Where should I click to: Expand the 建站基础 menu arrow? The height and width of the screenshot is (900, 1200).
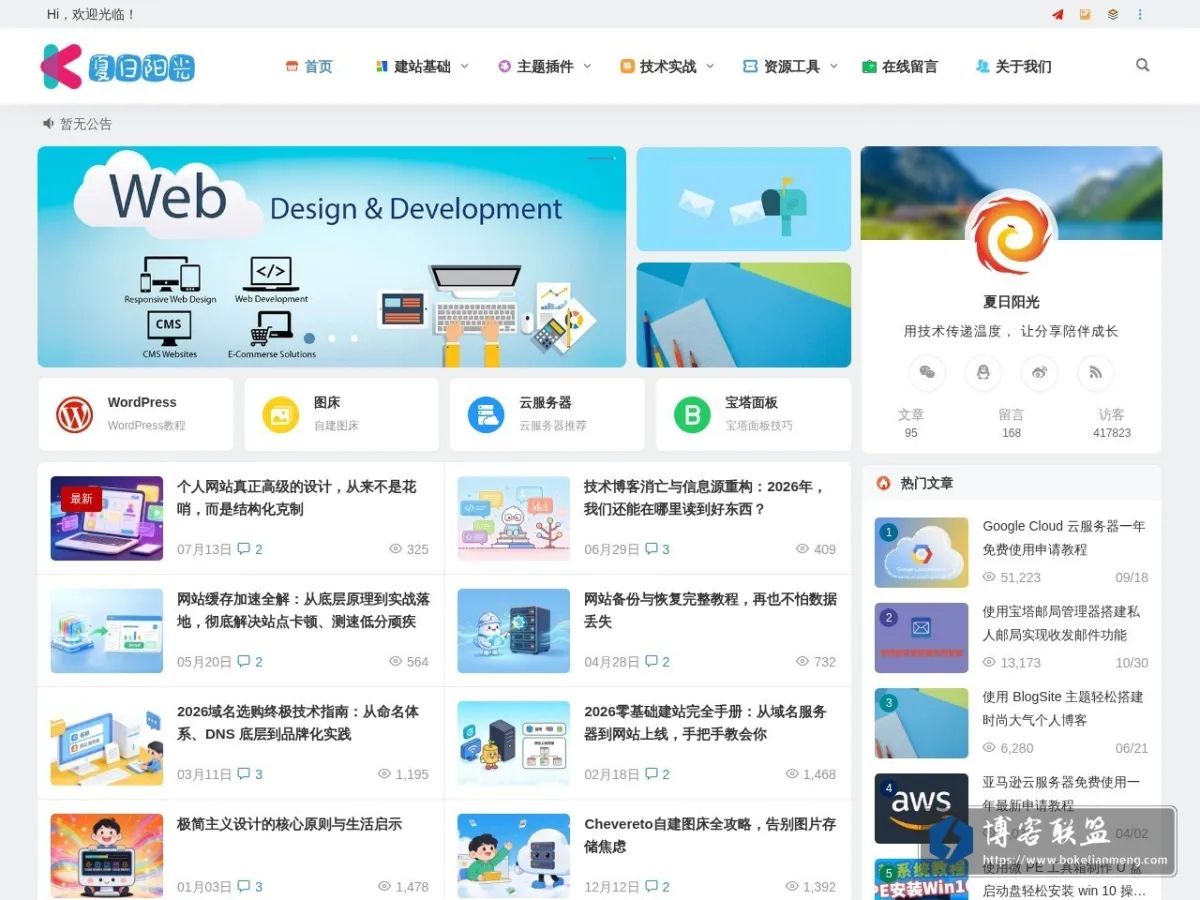(464, 66)
